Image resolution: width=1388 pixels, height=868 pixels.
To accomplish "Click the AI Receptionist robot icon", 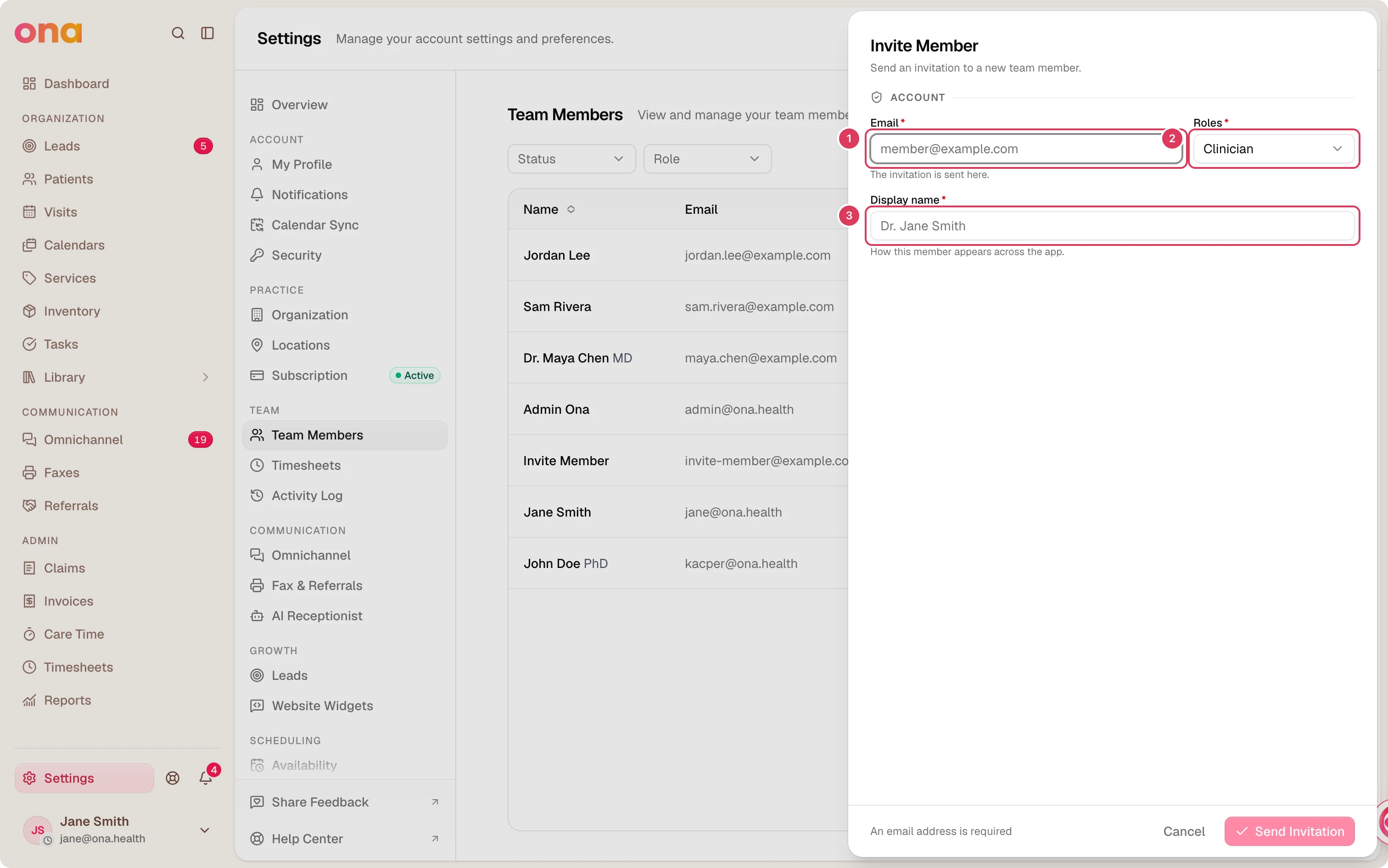I will (x=257, y=616).
